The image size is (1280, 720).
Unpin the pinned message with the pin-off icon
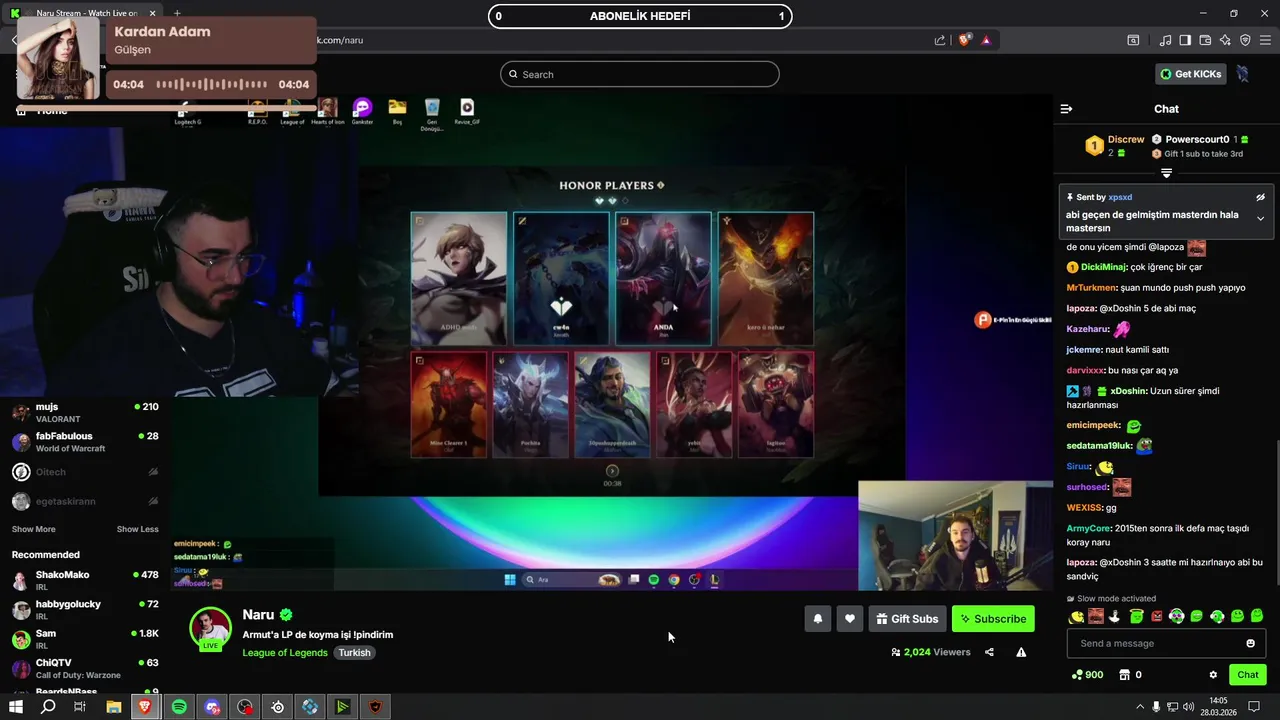1260,198
